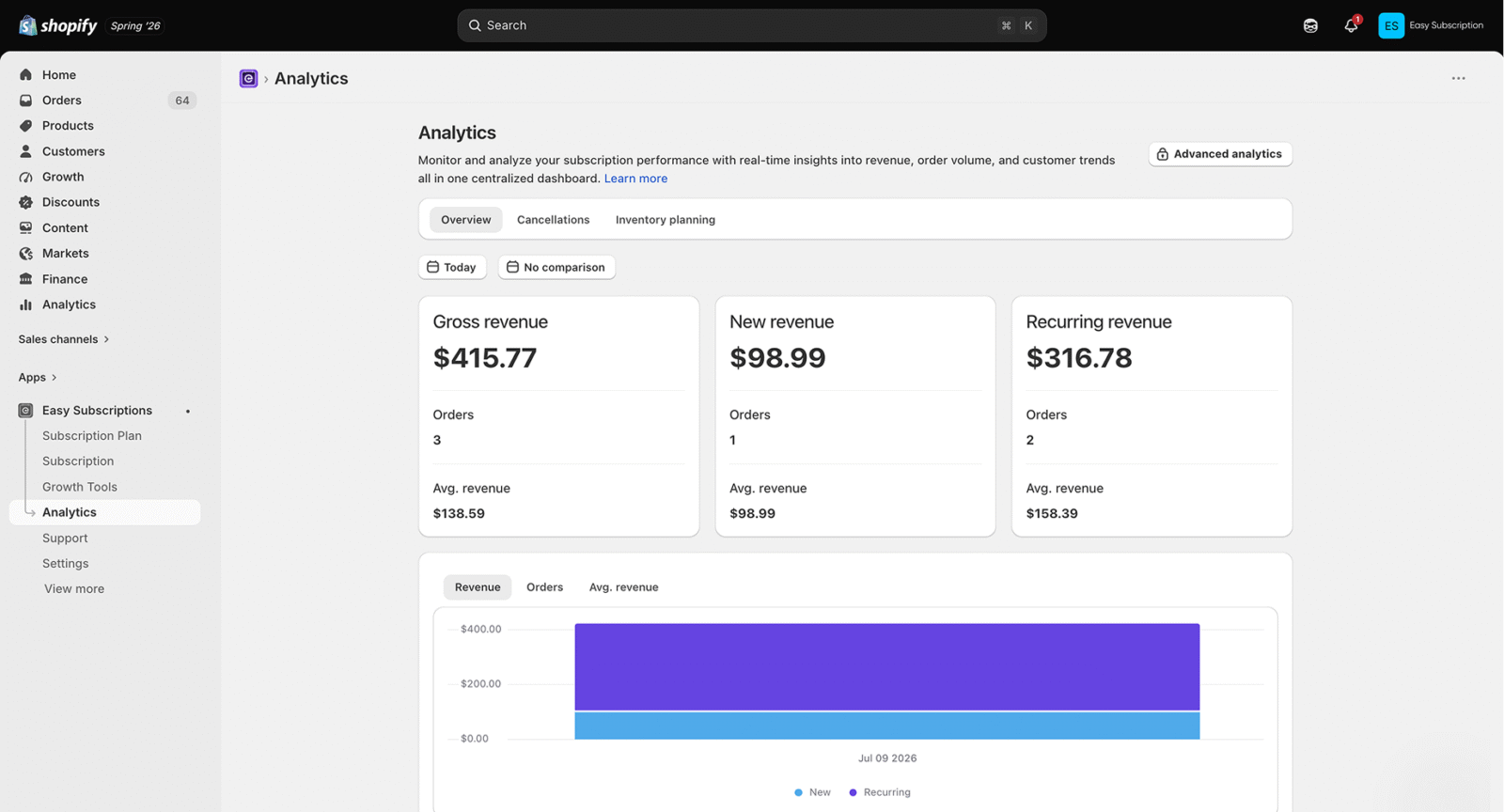Viewport: 1504px width, 812px height.
Task: Click the Orders count badge 64
Action: pos(182,101)
